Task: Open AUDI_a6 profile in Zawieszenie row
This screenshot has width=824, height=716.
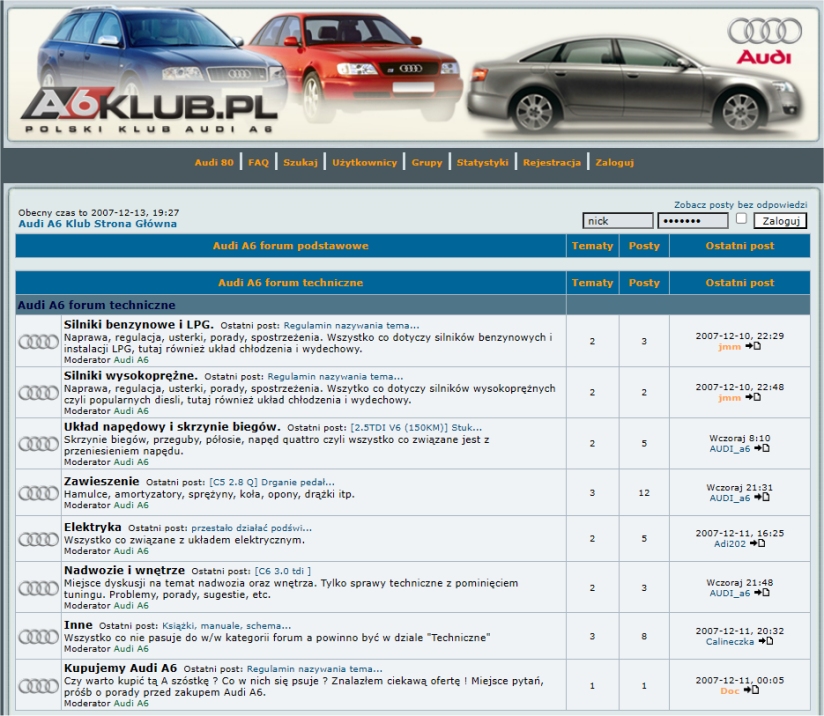Action: (x=730, y=498)
